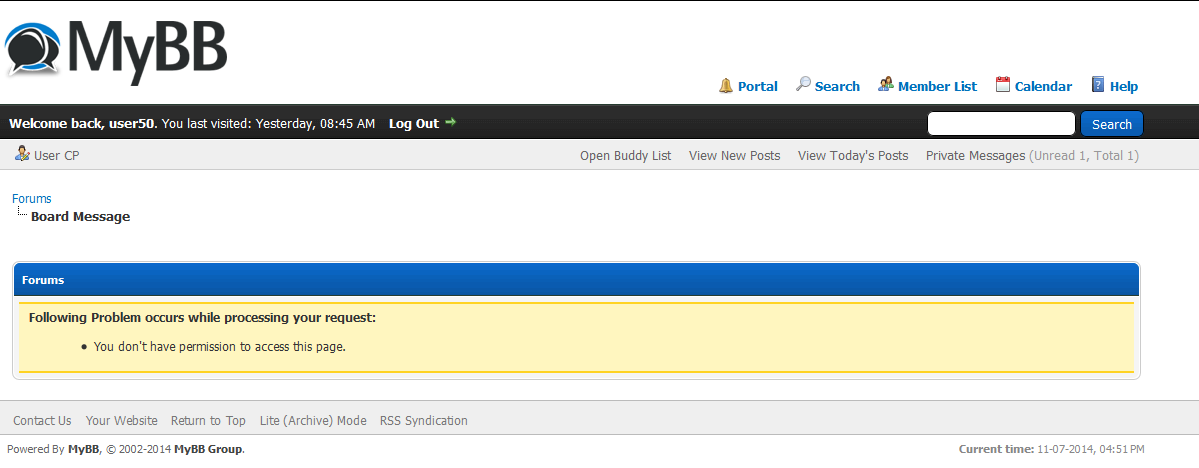This screenshot has width=1199, height=468.
Task: Click the Portal bell icon
Action: 726,86
